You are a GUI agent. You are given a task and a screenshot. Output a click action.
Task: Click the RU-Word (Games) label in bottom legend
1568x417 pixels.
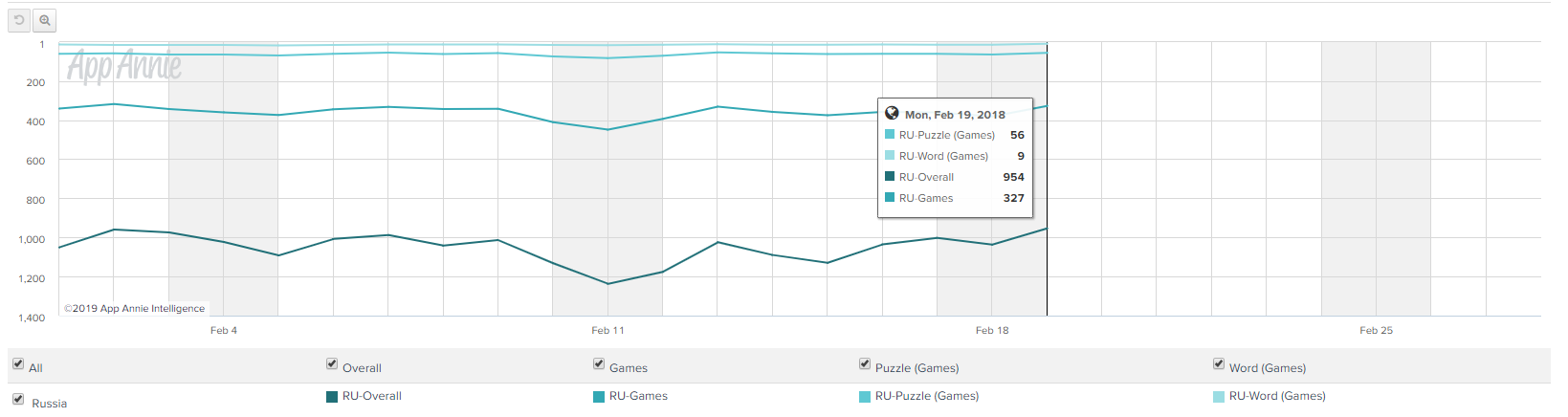click(1277, 396)
